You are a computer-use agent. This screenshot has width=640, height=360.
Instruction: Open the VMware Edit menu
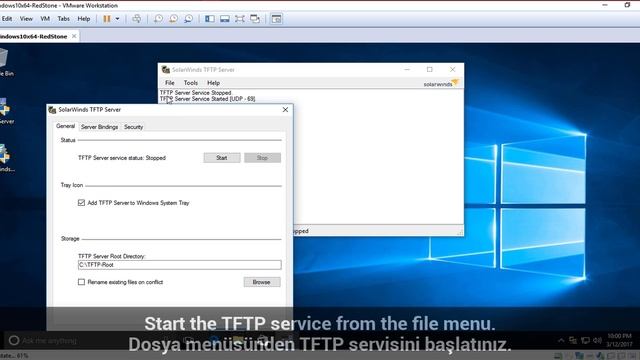coord(7,19)
